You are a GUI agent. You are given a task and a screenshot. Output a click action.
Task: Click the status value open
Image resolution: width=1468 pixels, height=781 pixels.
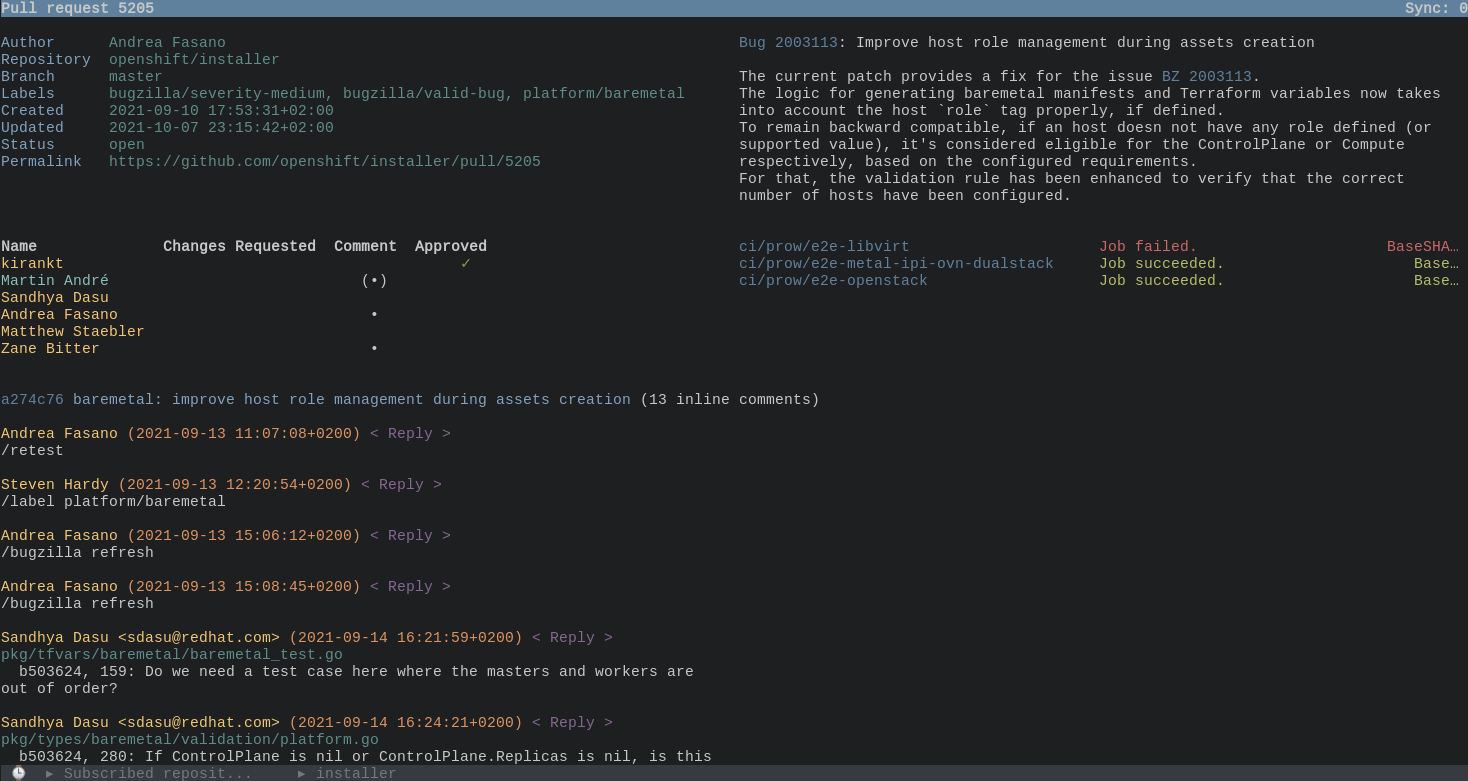[x=127, y=145]
